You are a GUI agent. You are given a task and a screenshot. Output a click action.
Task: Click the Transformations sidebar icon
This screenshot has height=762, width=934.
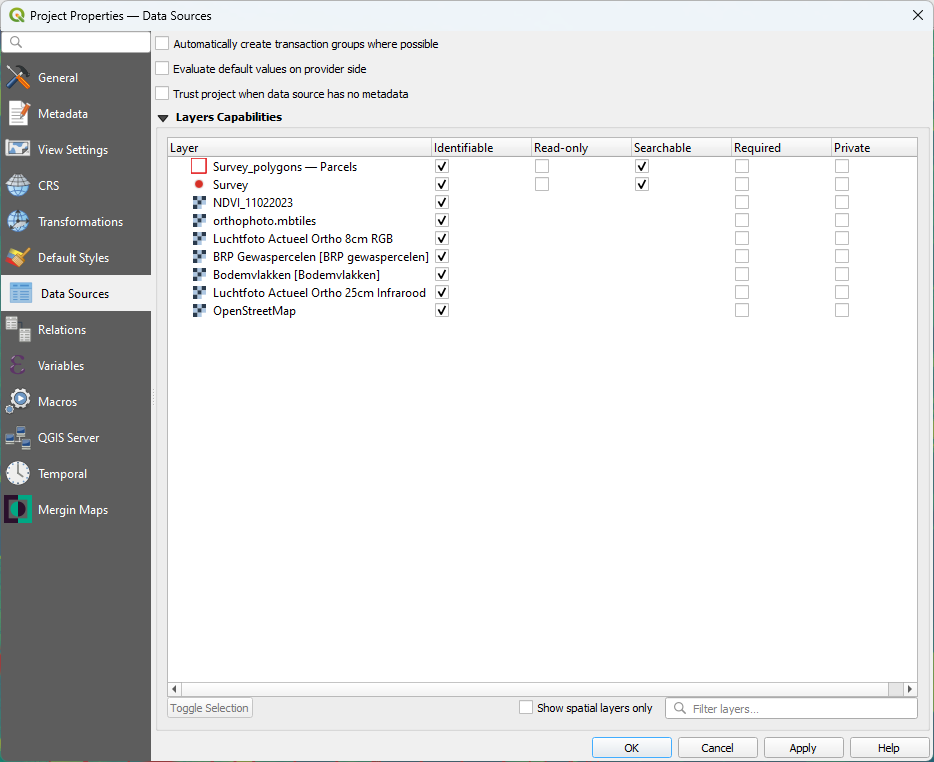tap(17, 221)
